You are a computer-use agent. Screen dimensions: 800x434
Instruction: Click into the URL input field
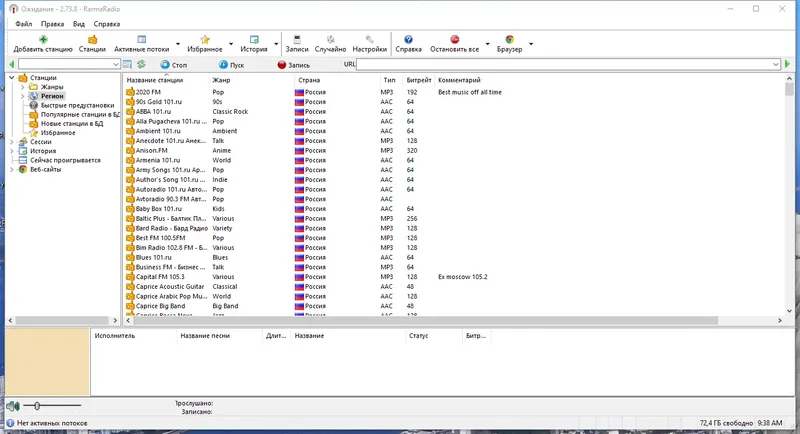coord(564,64)
